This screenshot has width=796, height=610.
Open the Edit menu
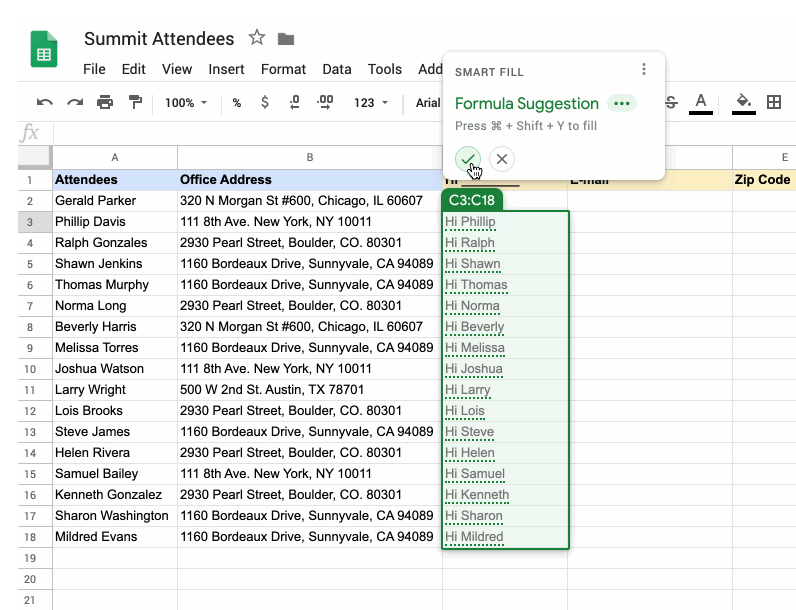click(x=134, y=69)
